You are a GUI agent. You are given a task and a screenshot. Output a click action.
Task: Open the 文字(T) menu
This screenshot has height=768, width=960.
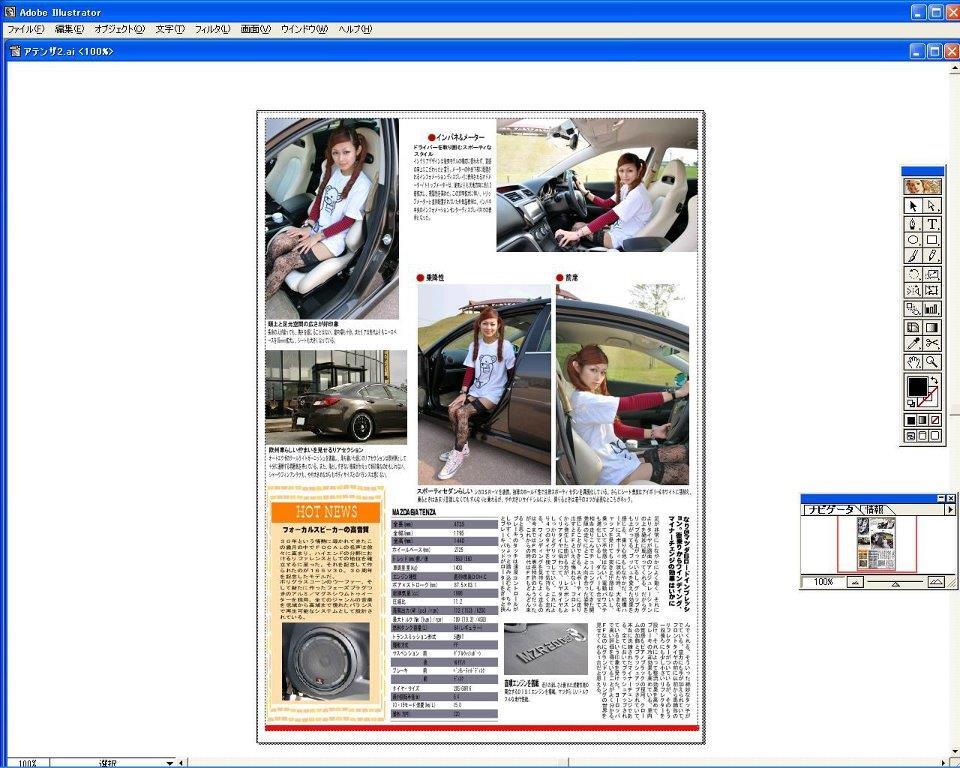coord(170,29)
